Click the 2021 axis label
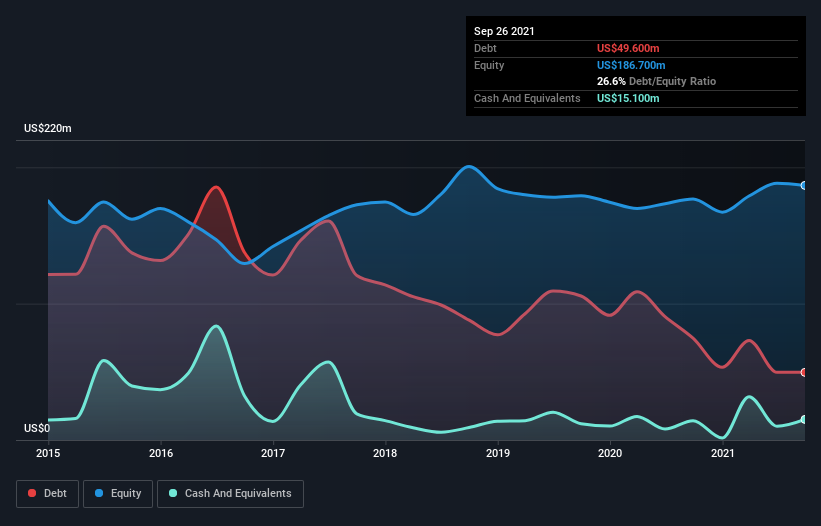Image resolution: width=821 pixels, height=526 pixels. [723, 453]
